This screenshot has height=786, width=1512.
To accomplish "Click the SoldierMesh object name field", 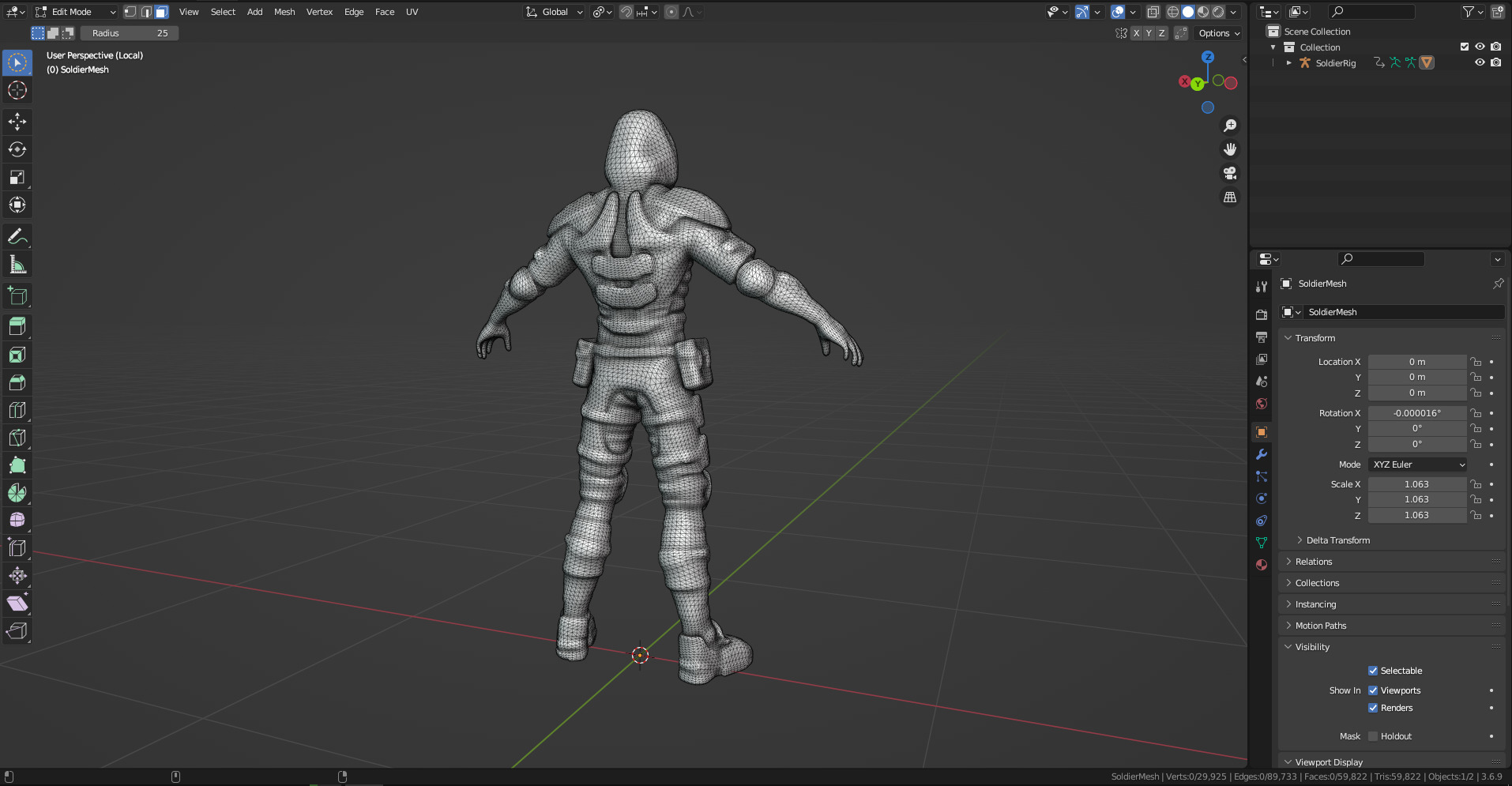I will click(1402, 312).
